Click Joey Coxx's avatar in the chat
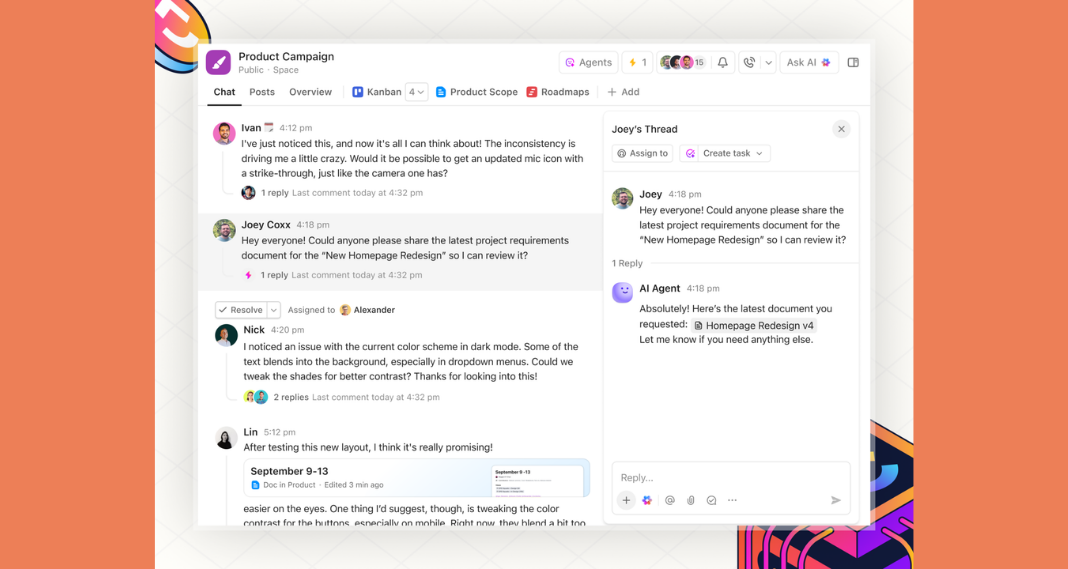Screen dimensions: 1068x569 click(224, 230)
